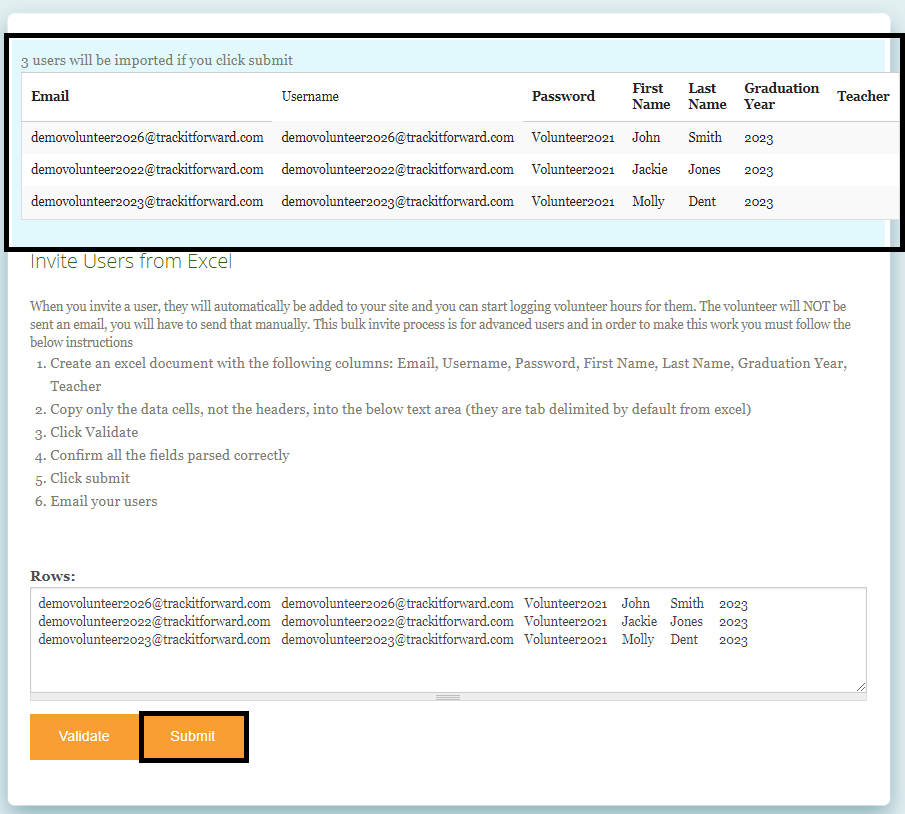
Task: Click Volunteer2021 password in Molly's row
Action: point(573,201)
